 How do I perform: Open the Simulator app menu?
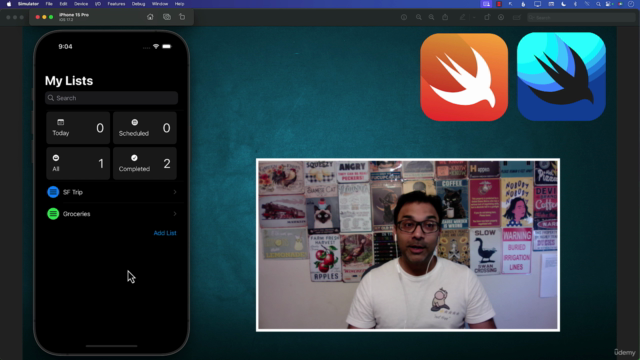coord(28,4)
